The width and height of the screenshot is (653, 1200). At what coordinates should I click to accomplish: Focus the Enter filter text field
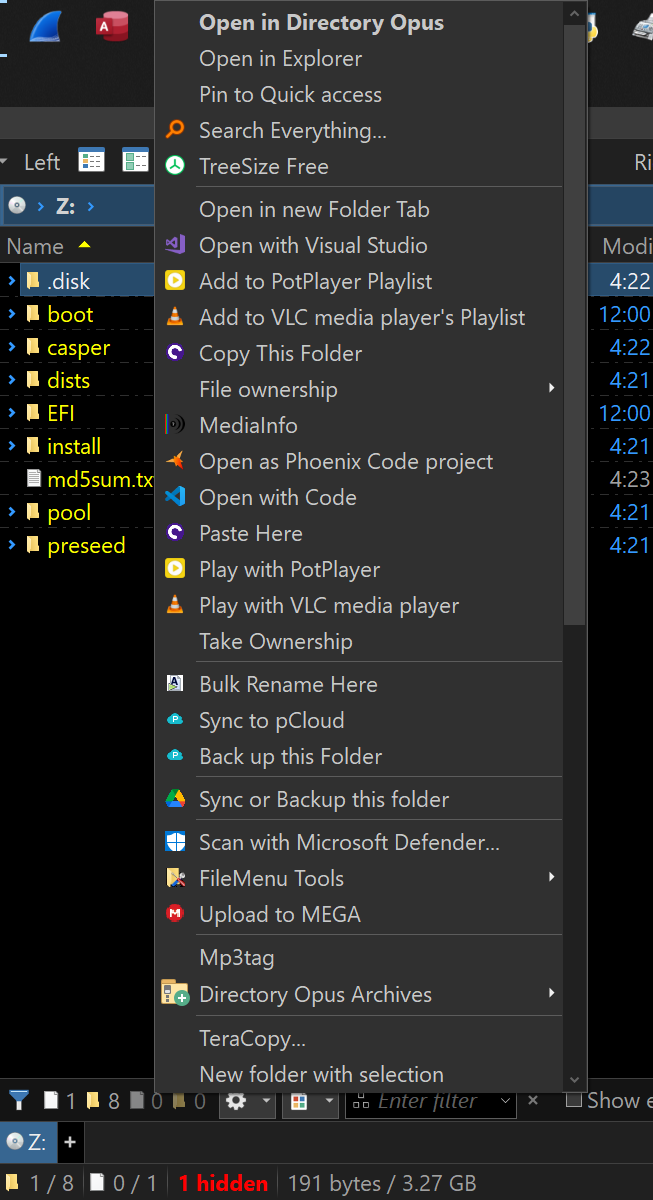tap(429, 1101)
